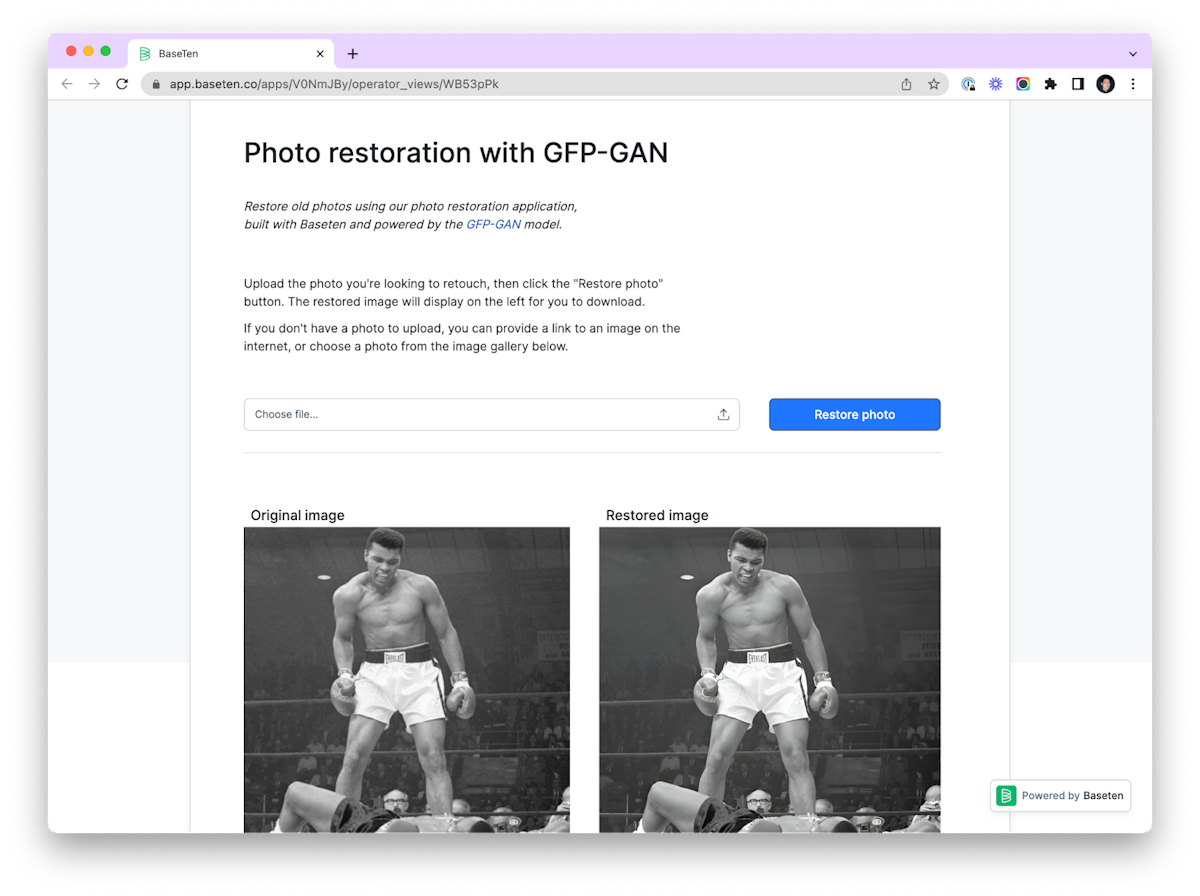Click the Photo restoration with GFP-GAN heading
This screenshot has height=896, width=1200.
(456, 152)
